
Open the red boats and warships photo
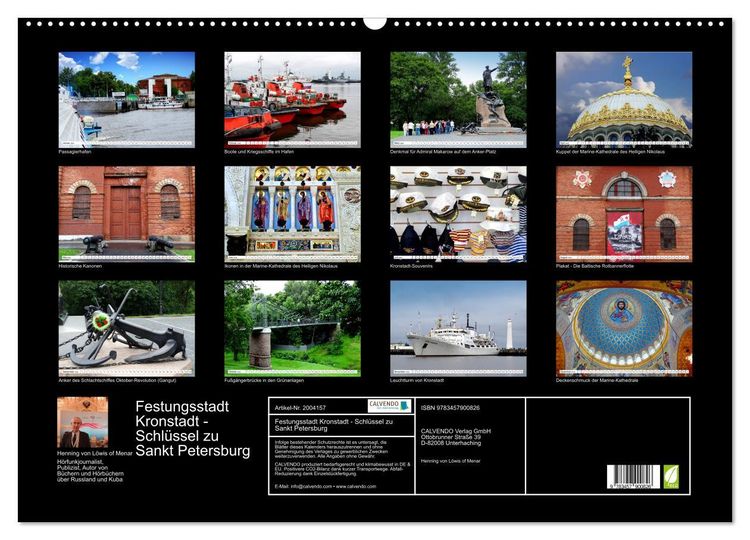[x=292, y=99]
